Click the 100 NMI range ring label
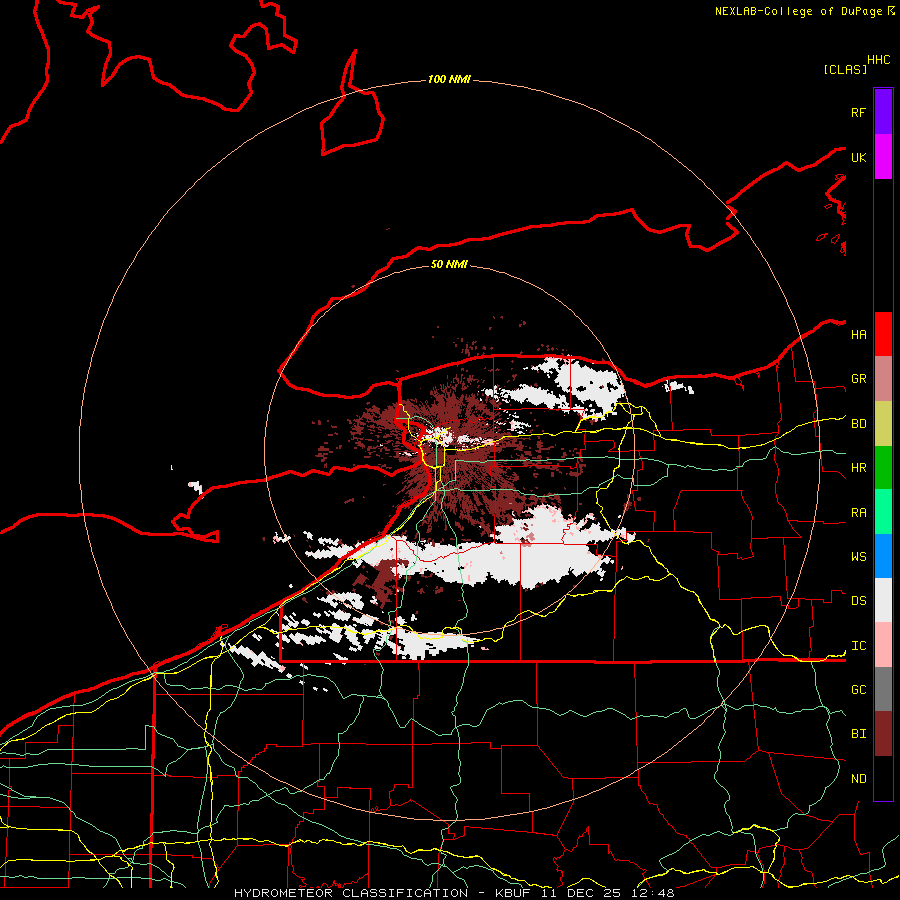900x900 pixels. click(x=449, y=79)
